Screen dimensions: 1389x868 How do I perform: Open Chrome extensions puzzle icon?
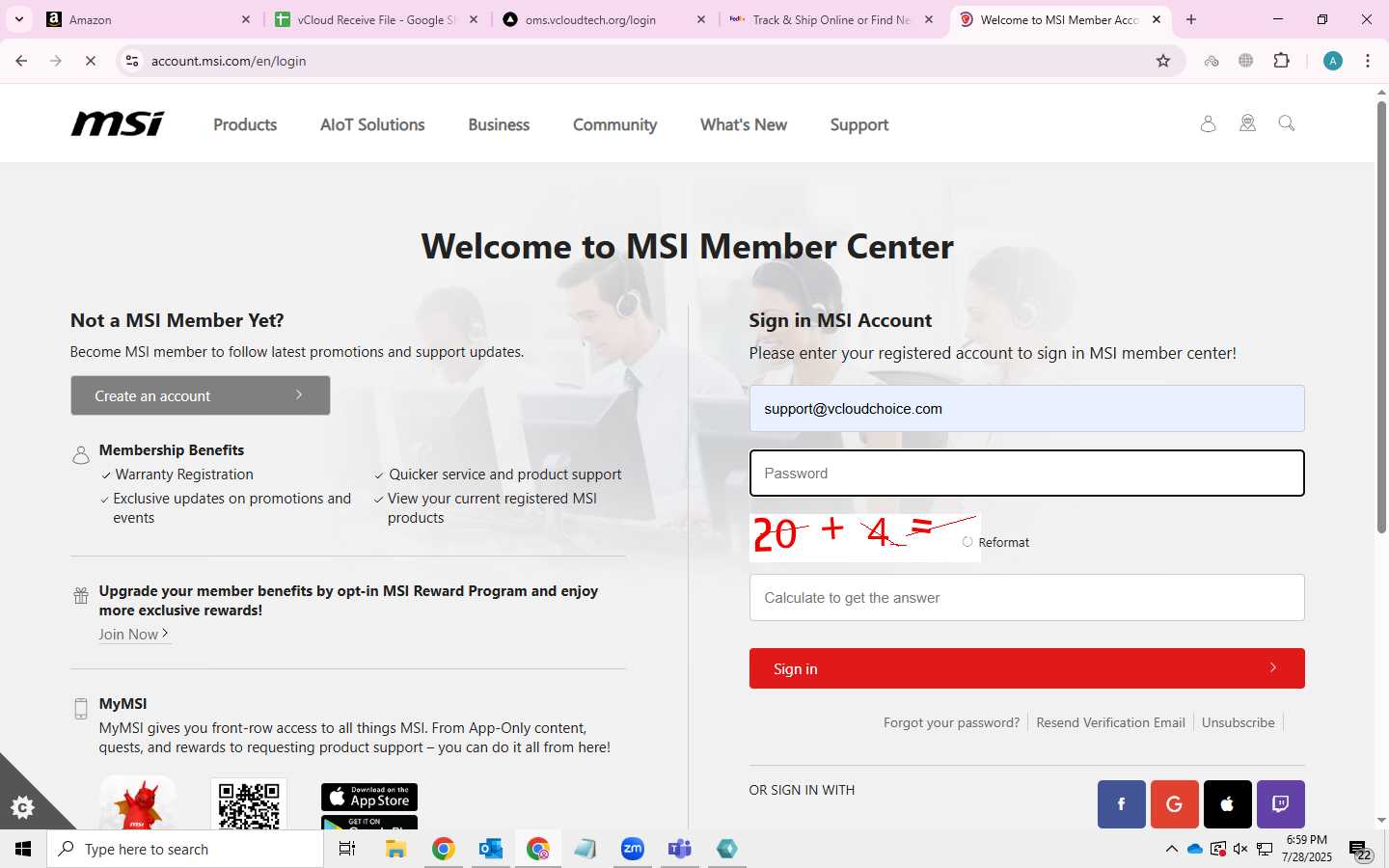[1282, 61]
